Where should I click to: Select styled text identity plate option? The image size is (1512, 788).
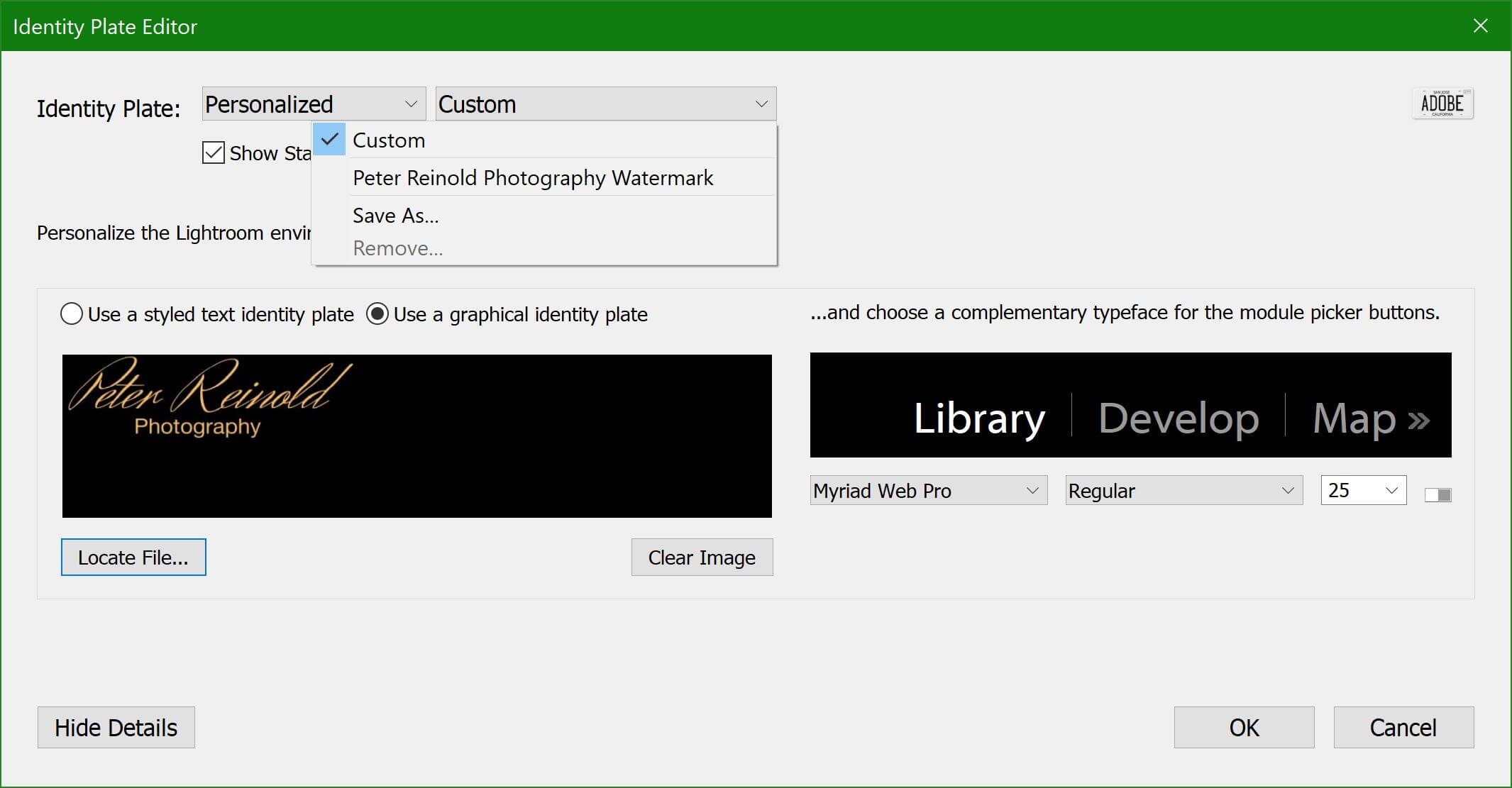coord(72,313)
